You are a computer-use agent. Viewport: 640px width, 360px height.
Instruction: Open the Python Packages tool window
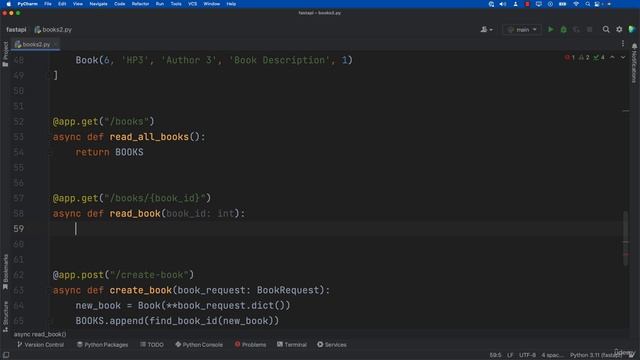point(102,344)
